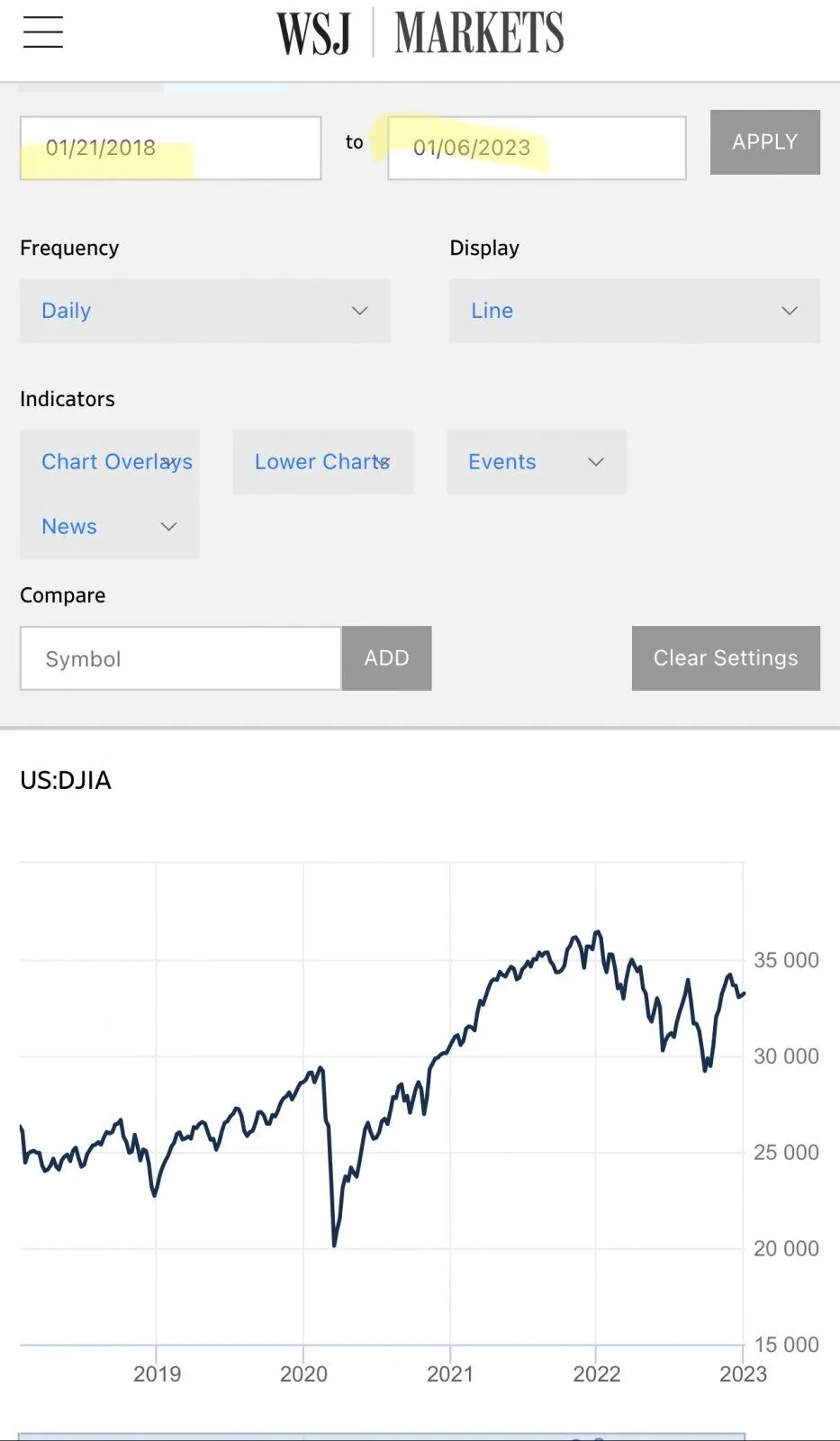Click the News chevron arrow icon
Viewport: 840px width, 1441px height.
pos(168,527)
